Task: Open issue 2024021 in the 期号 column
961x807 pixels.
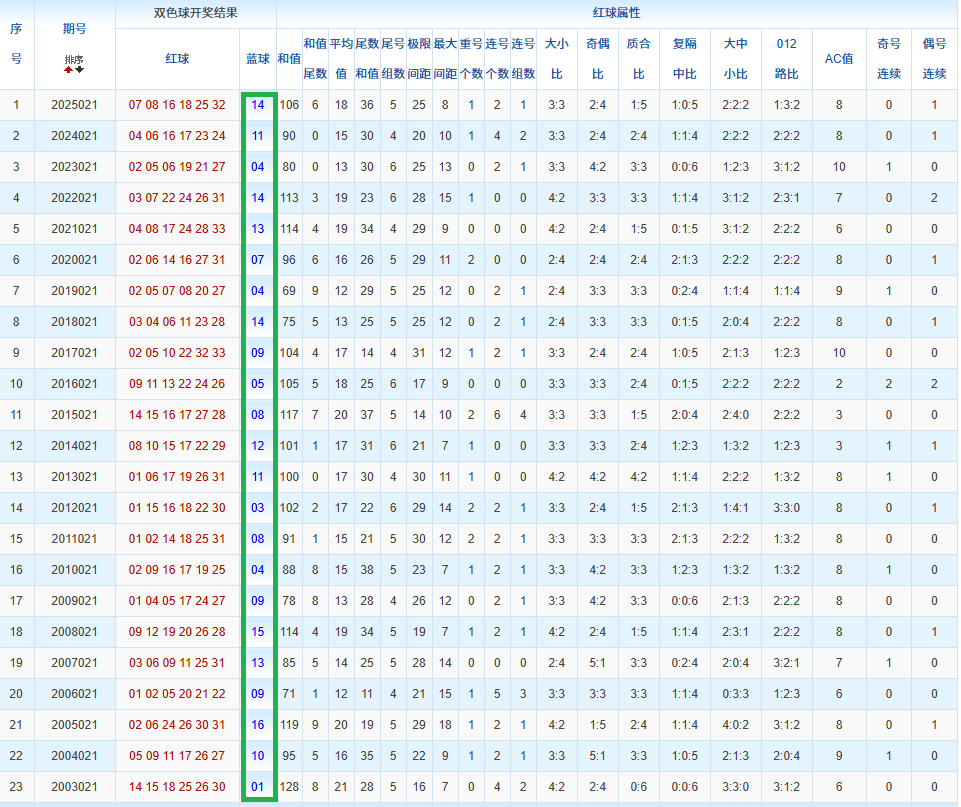Action: 74,136
